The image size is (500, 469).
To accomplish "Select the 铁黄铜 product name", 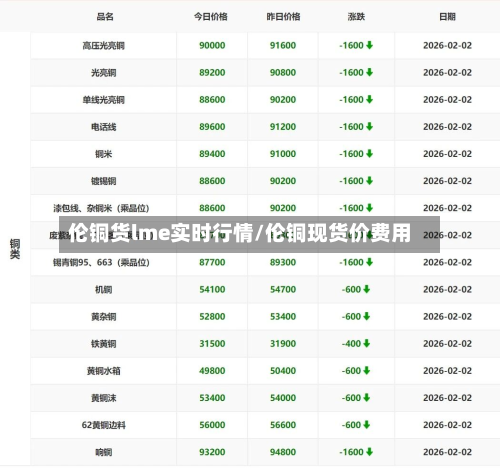I will [104, 344].
